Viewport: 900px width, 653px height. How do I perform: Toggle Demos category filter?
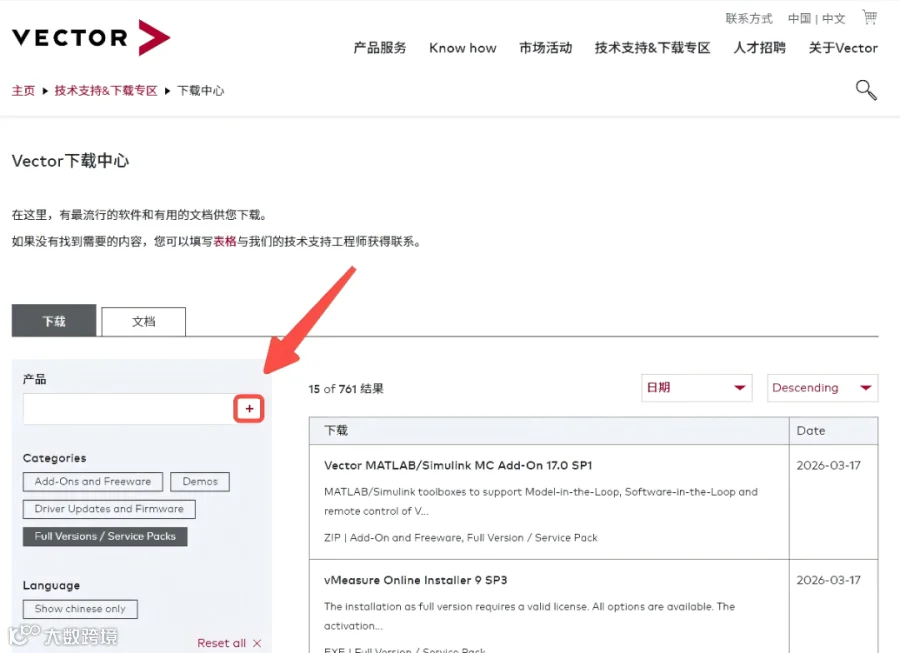point(200,481)
